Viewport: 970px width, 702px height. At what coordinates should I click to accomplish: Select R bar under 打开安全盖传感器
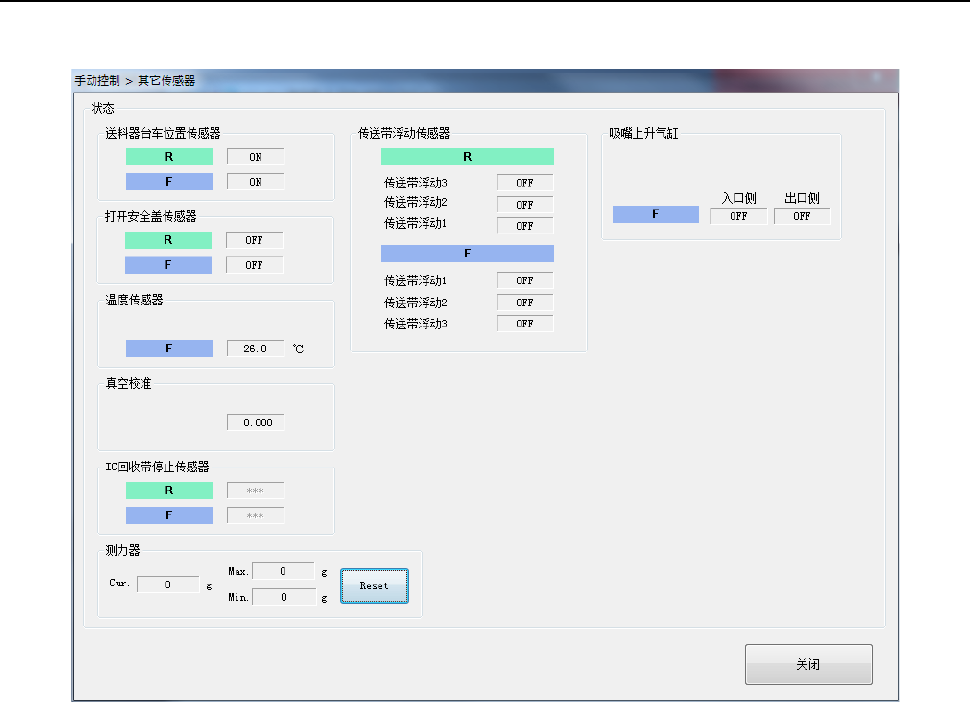[168, 240]
